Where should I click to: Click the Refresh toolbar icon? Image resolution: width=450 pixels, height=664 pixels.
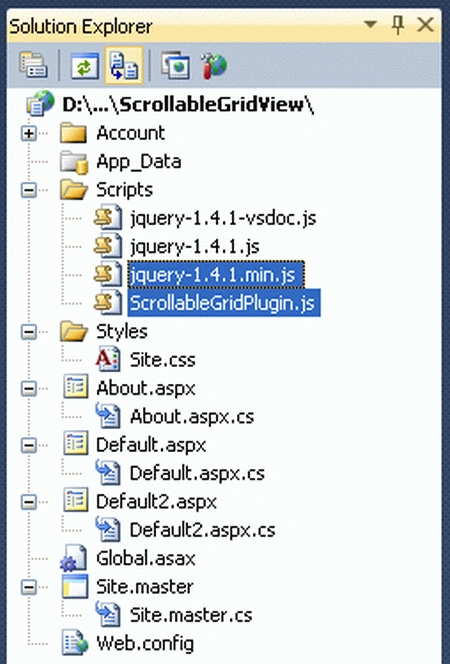click(x=84, y=66)
